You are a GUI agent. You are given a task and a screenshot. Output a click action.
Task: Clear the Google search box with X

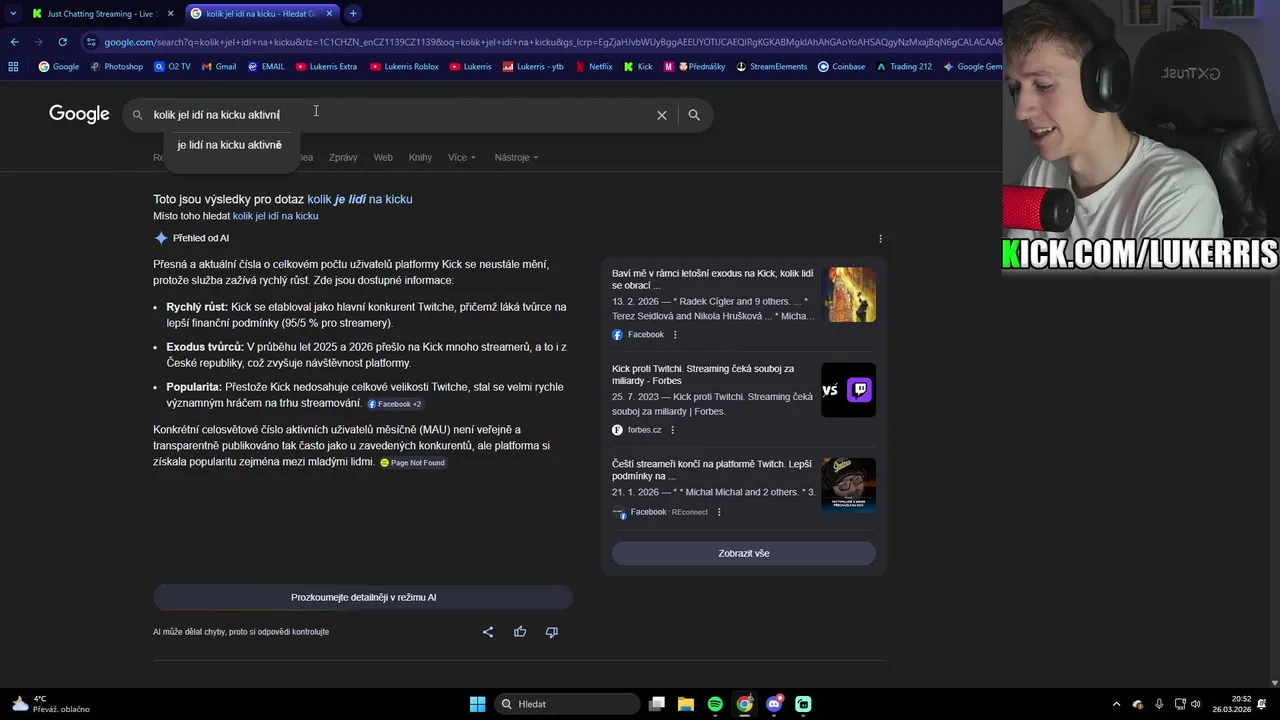click(661, 115)
